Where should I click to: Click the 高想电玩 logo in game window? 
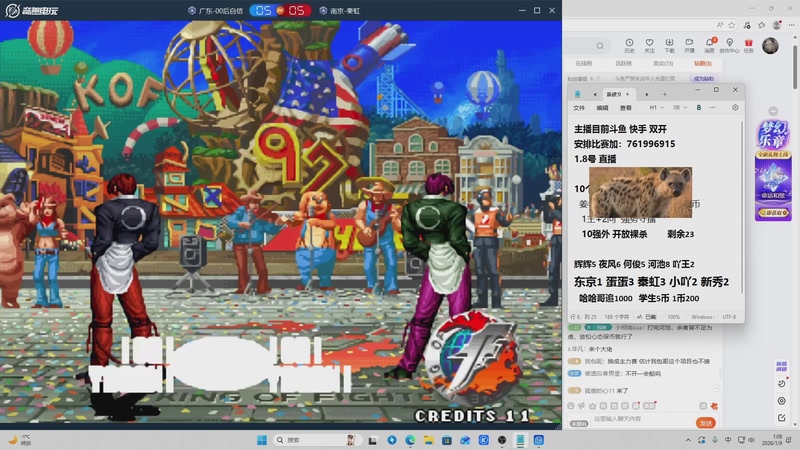(32, 10)
